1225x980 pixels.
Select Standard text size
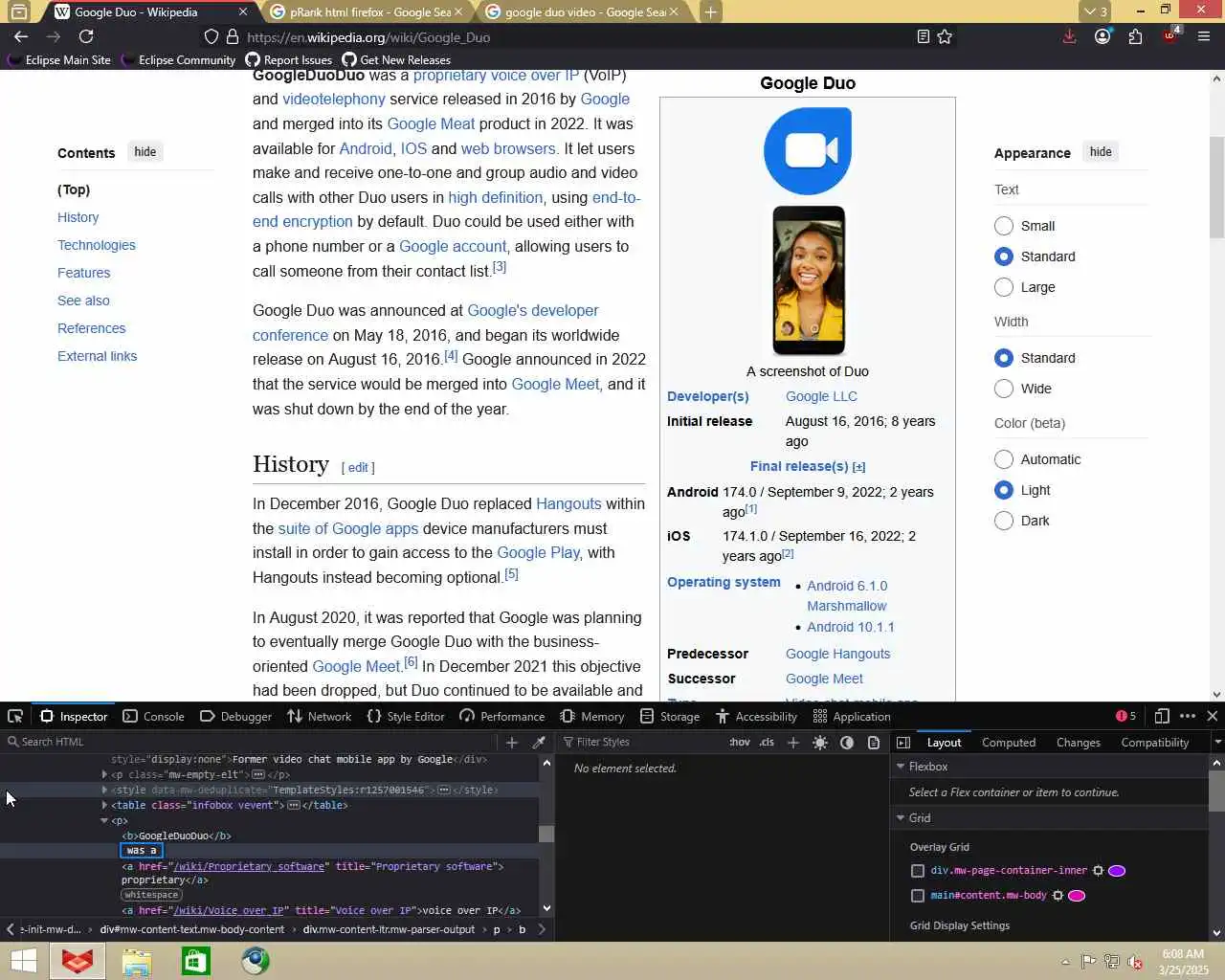point(1004,256)
